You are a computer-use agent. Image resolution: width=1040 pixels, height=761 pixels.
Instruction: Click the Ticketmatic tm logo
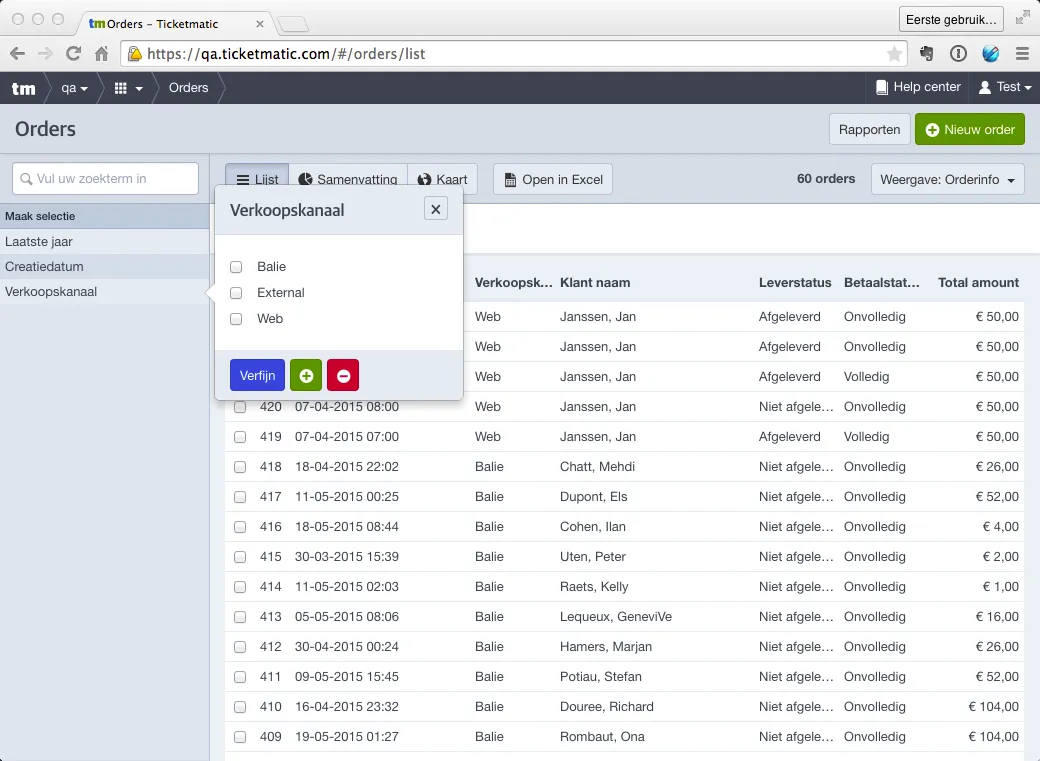click(x=24, y=88)
